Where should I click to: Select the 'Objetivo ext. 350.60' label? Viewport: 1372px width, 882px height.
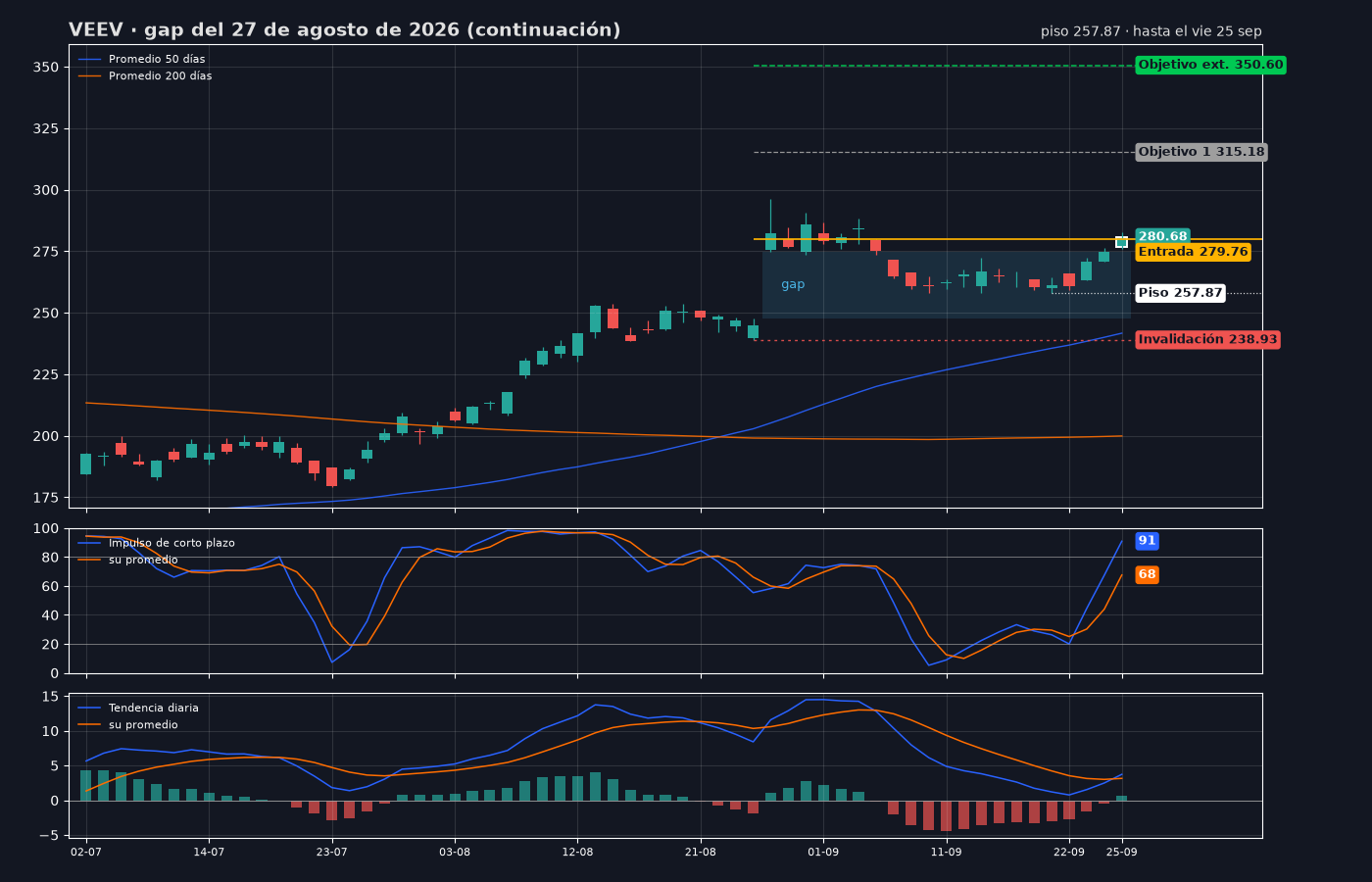[x=1210, y=65]
